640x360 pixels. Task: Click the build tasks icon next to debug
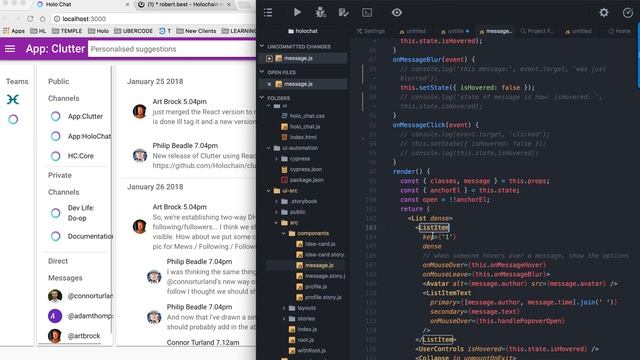(x=343, y=13)
